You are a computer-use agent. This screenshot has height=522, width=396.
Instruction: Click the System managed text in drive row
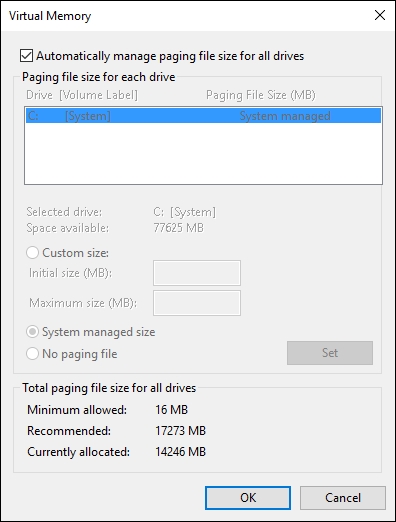click(x=285, y=116)
